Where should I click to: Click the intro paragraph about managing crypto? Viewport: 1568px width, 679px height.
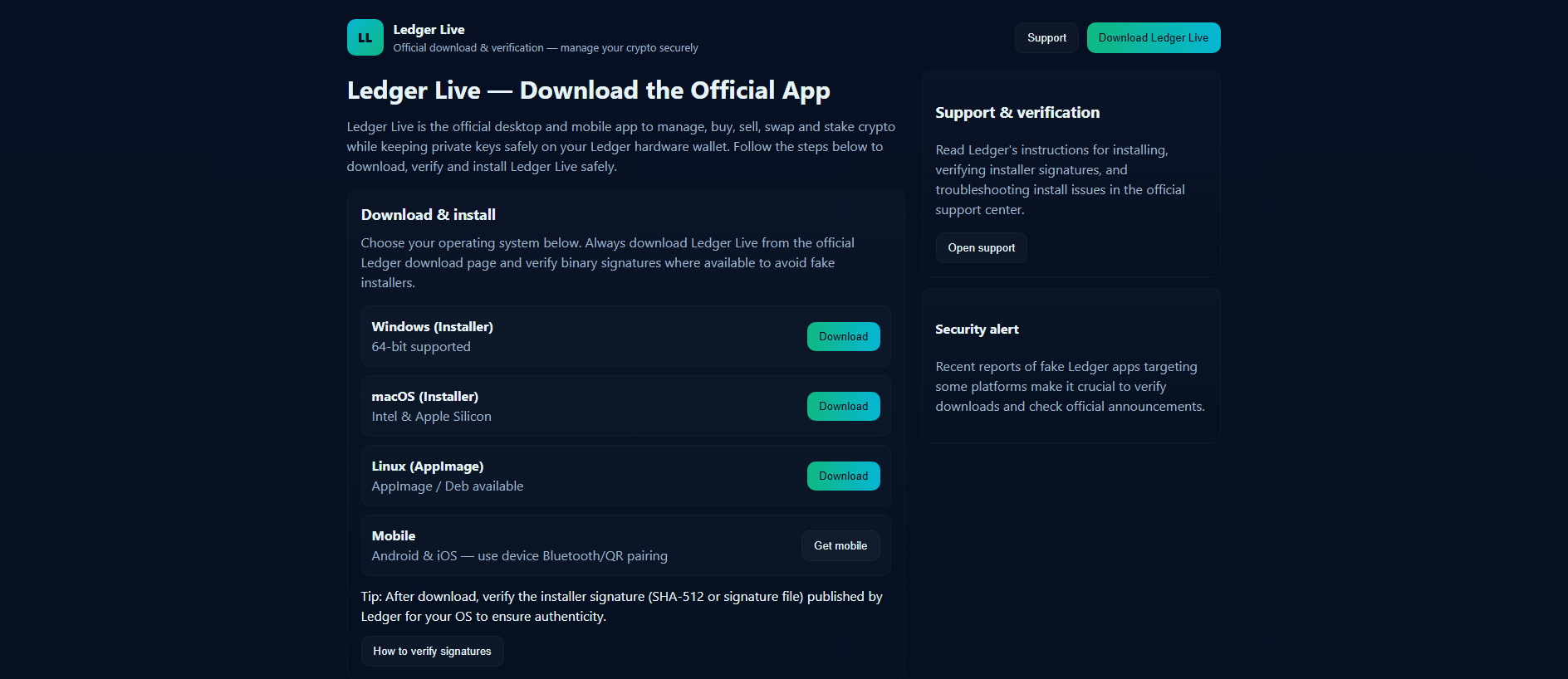(x=621, y=147)
